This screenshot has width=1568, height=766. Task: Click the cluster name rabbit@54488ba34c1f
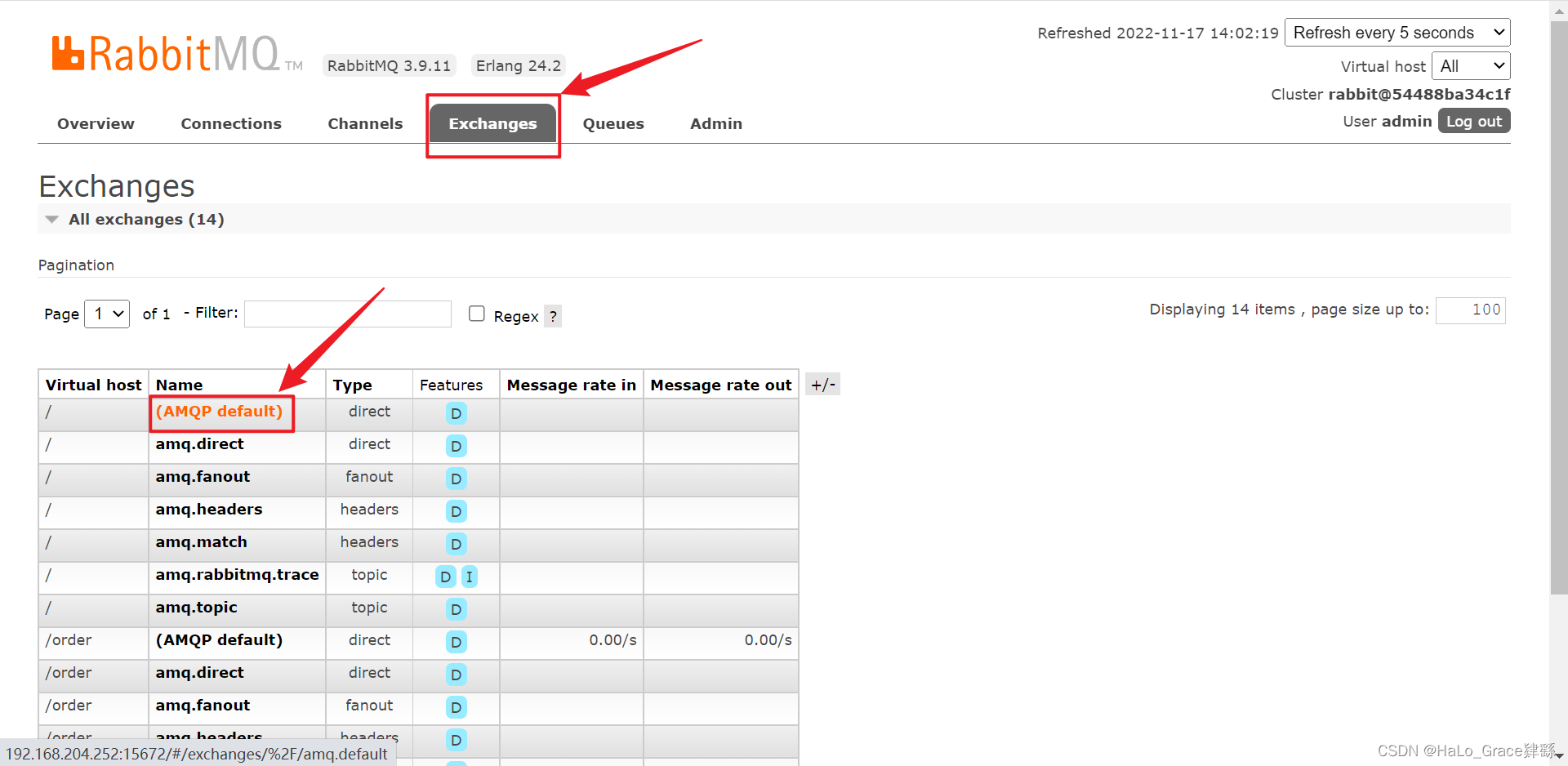(x=1419, y=94)
